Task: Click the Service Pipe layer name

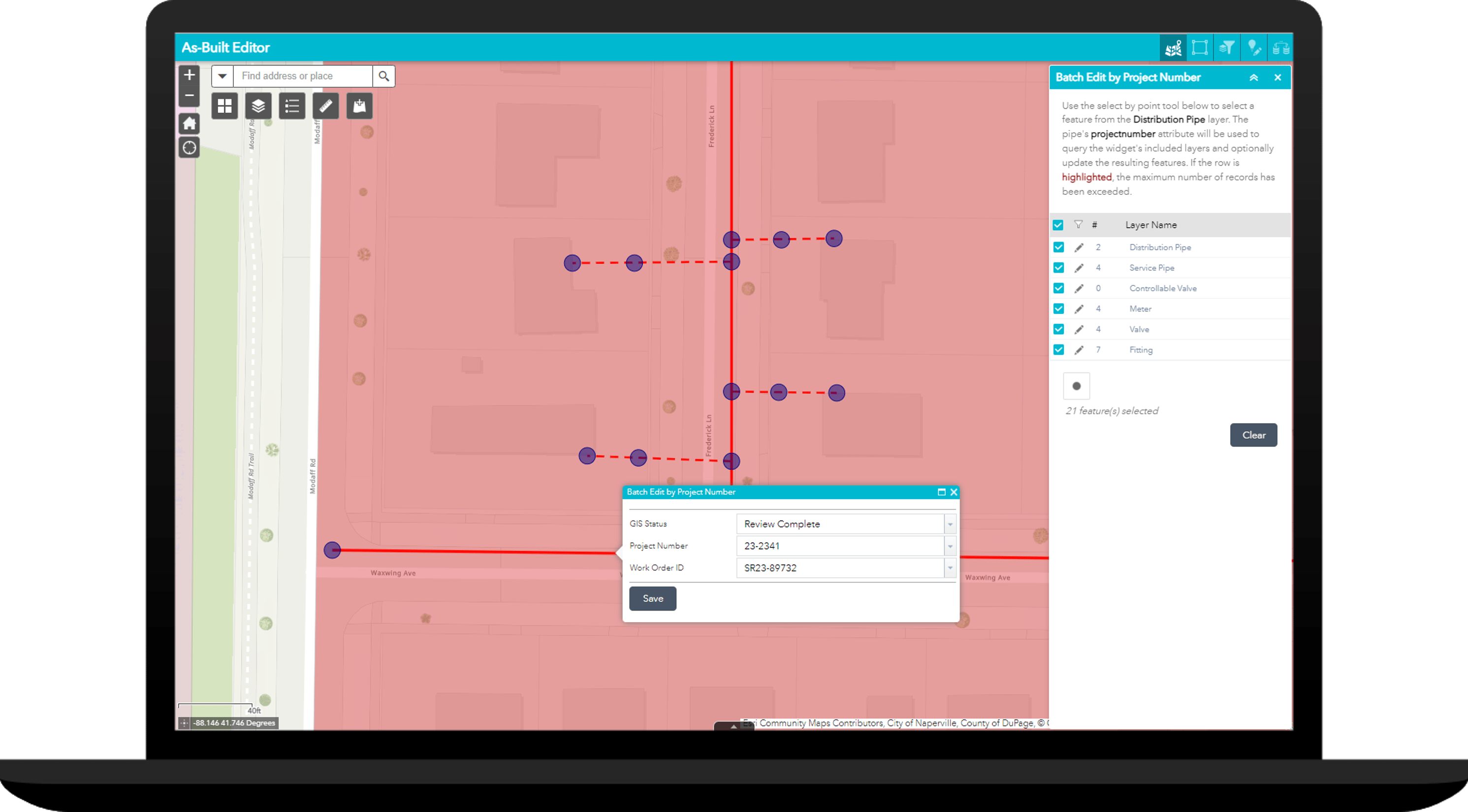Action: pos(1151,268)
